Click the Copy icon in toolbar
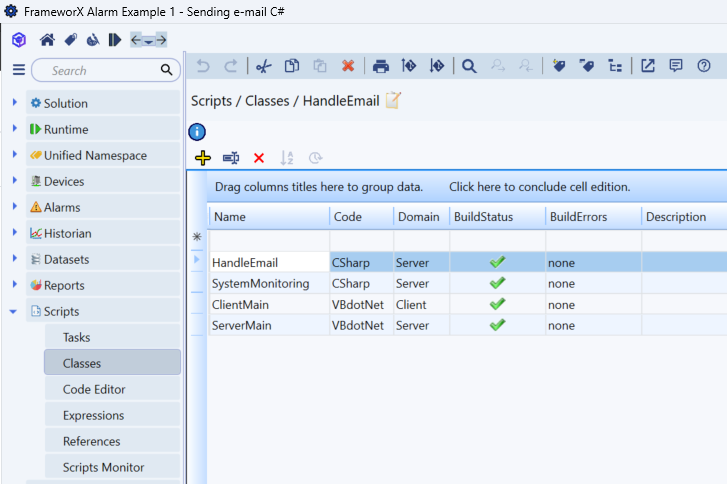The height and width of the screenshot is (484, 727). (292, 66)
